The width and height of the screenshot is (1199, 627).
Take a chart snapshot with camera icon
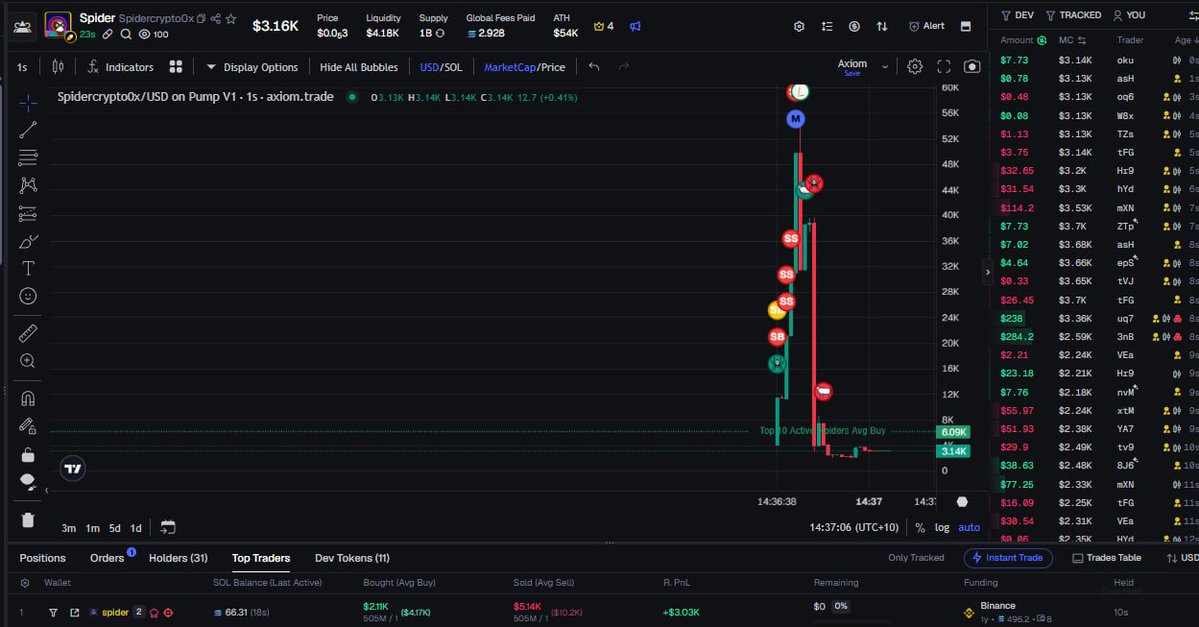[x=972, y=67]
